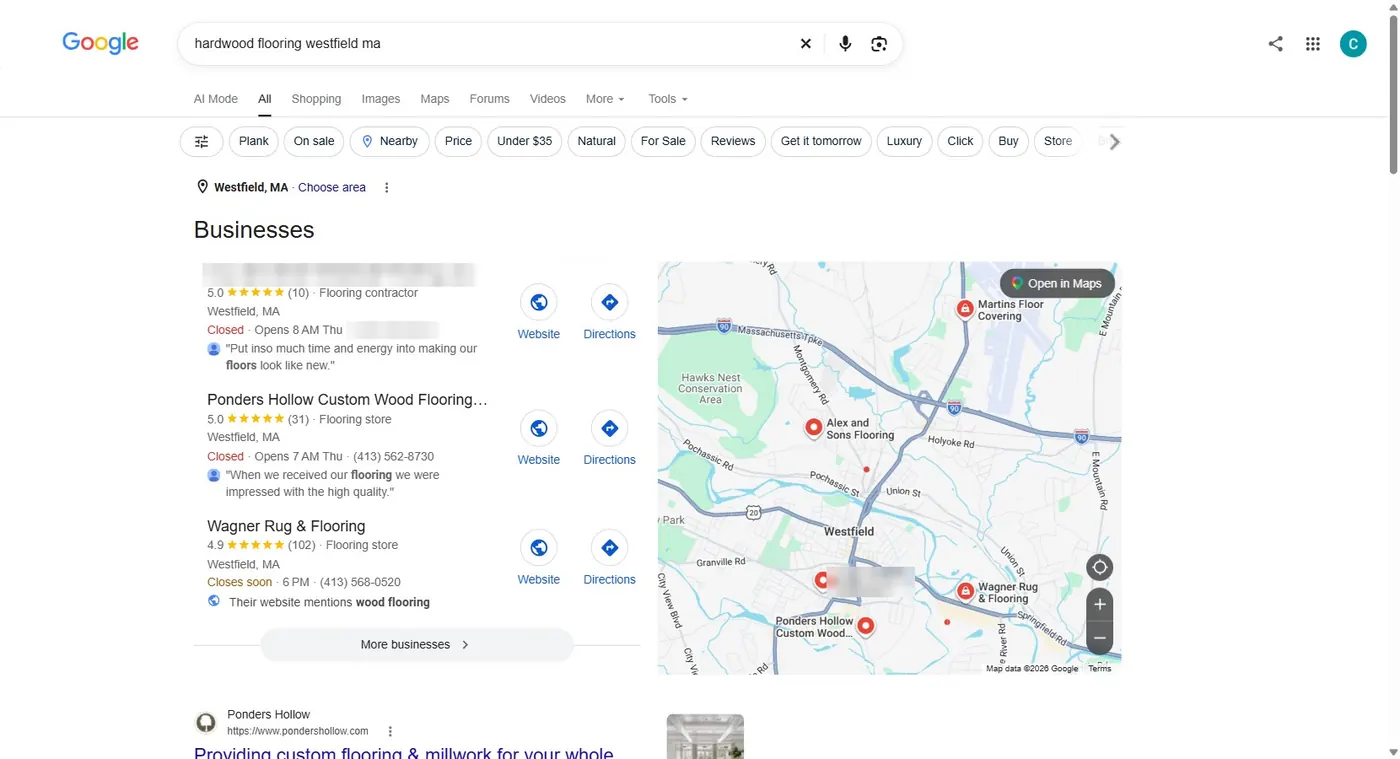This screenshot has width=1400, height=759.
Task: Open Ponders Hollow Custom Wood Flooring listing
Action: click(347, 399)
